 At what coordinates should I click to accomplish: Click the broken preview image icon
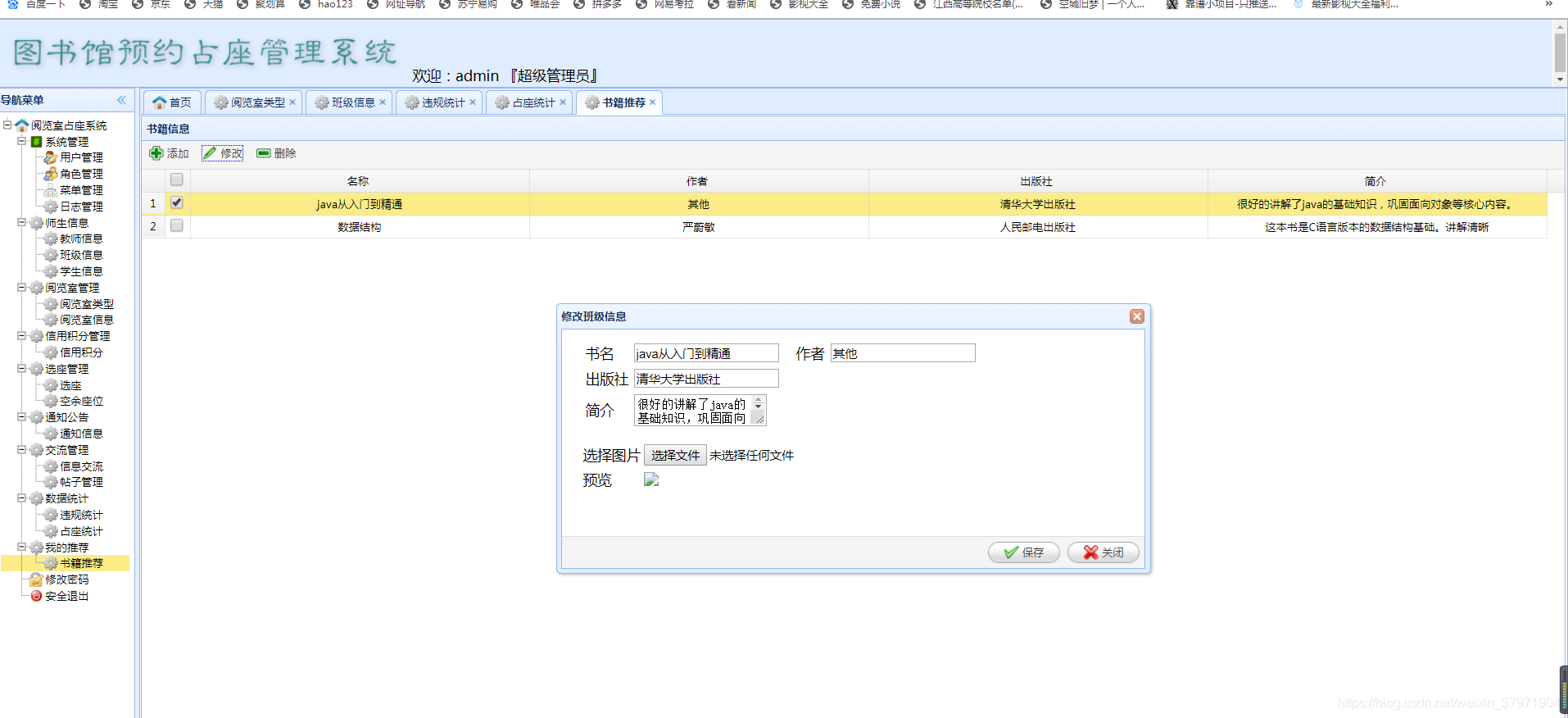point(651,479)
